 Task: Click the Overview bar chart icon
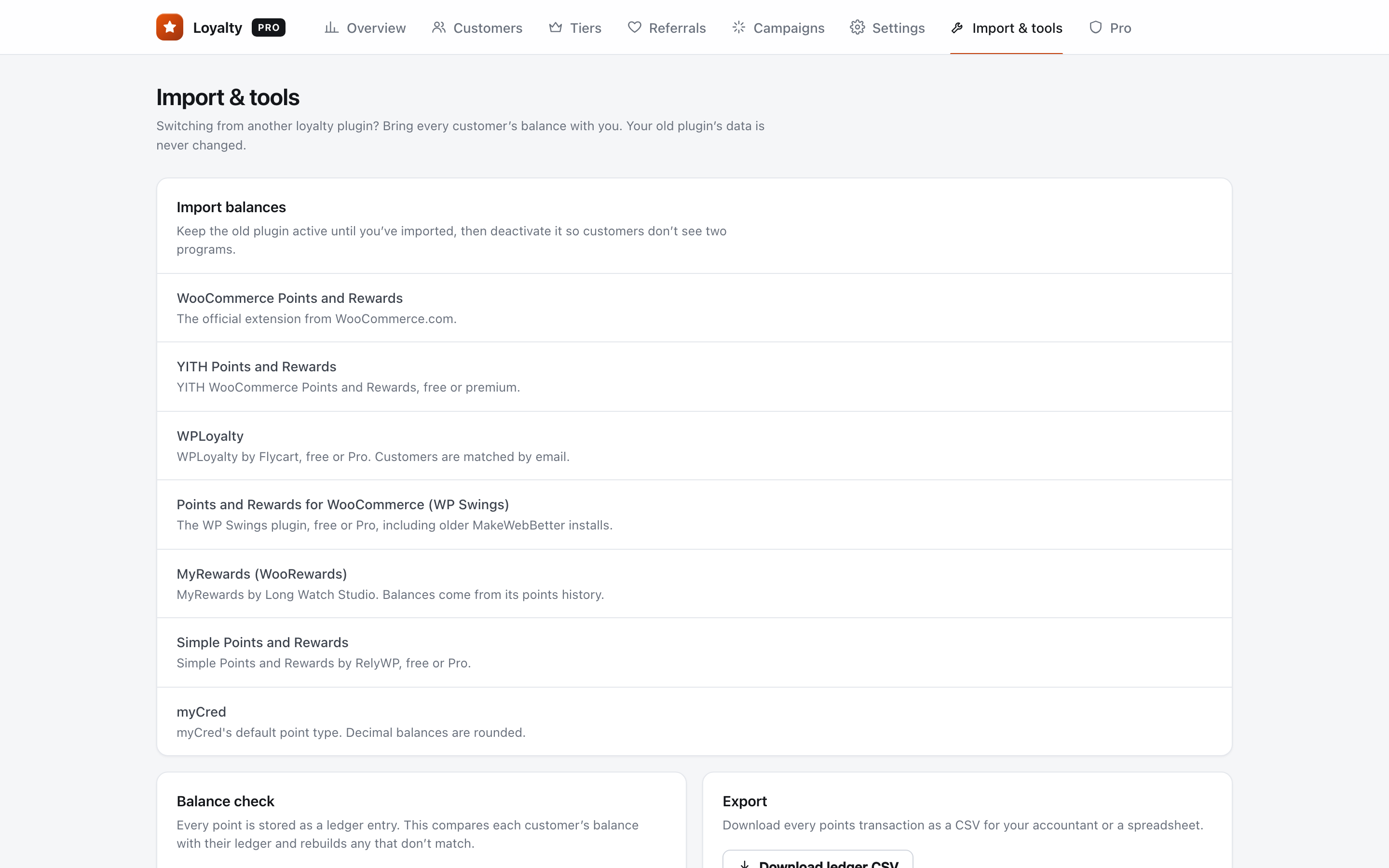click(x=331, y=27)
